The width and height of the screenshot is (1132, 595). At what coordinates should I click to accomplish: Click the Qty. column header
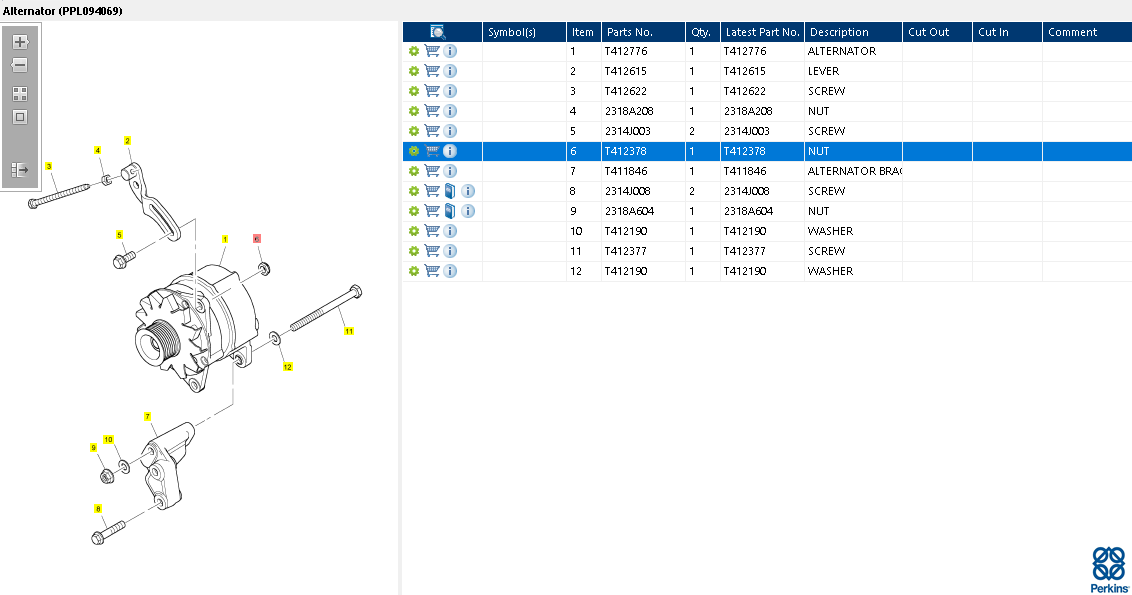(702, 32)
